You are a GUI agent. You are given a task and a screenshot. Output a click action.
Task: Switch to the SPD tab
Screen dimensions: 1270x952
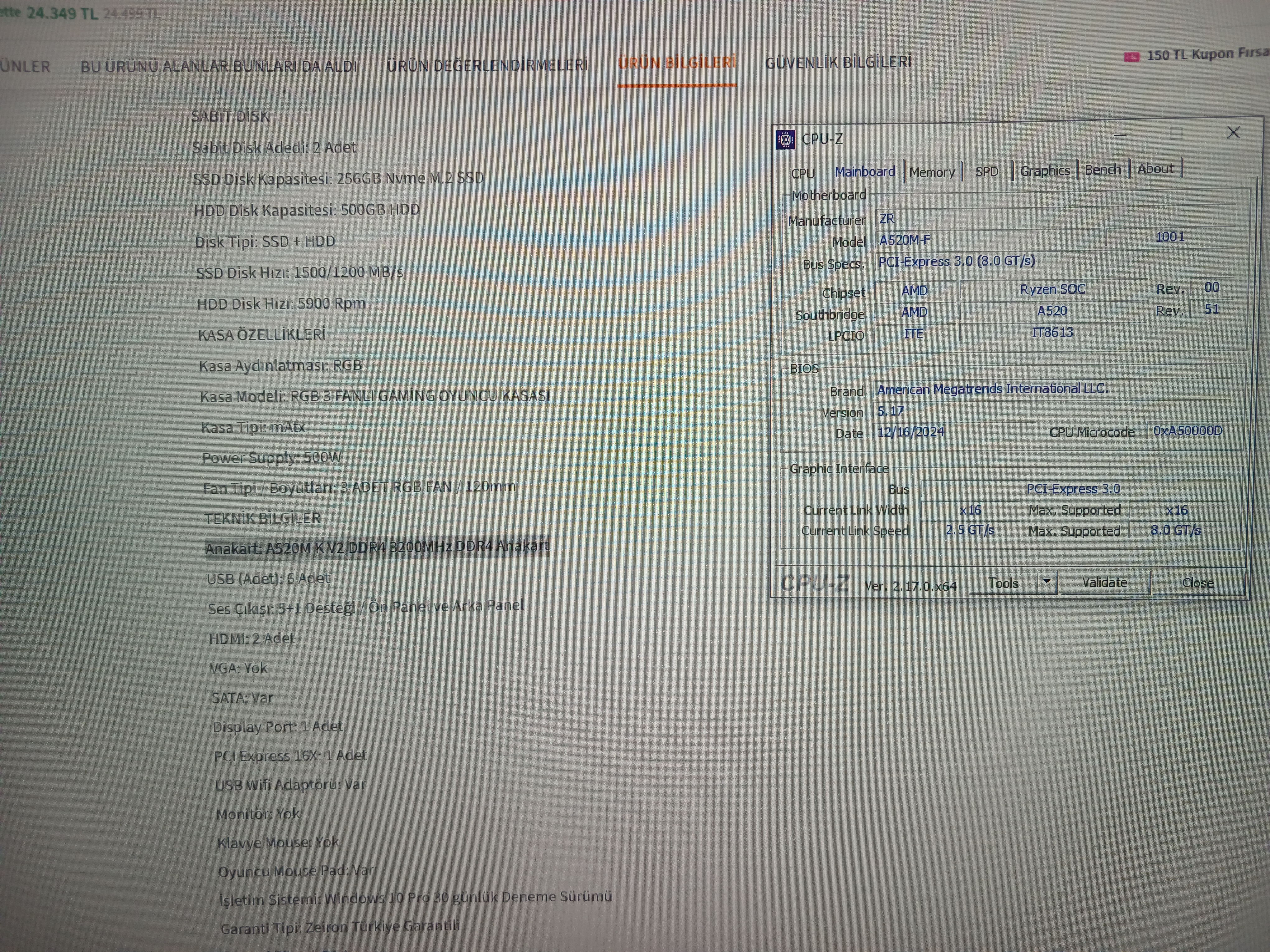986,171
